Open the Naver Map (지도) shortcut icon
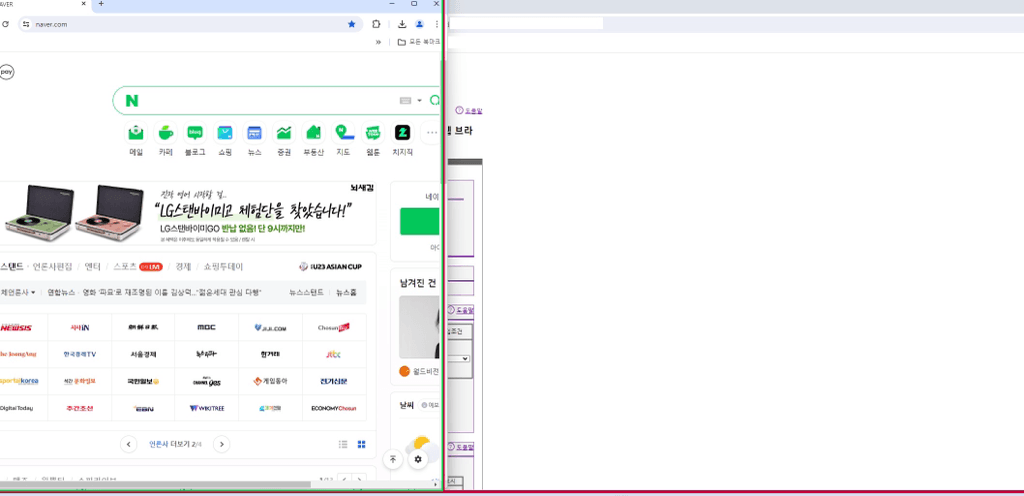Screen dimensions: 1024x496 343,133
